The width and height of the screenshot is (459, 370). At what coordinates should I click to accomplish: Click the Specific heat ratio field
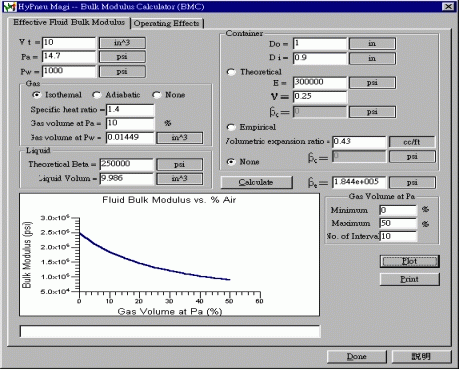(130, 110)
